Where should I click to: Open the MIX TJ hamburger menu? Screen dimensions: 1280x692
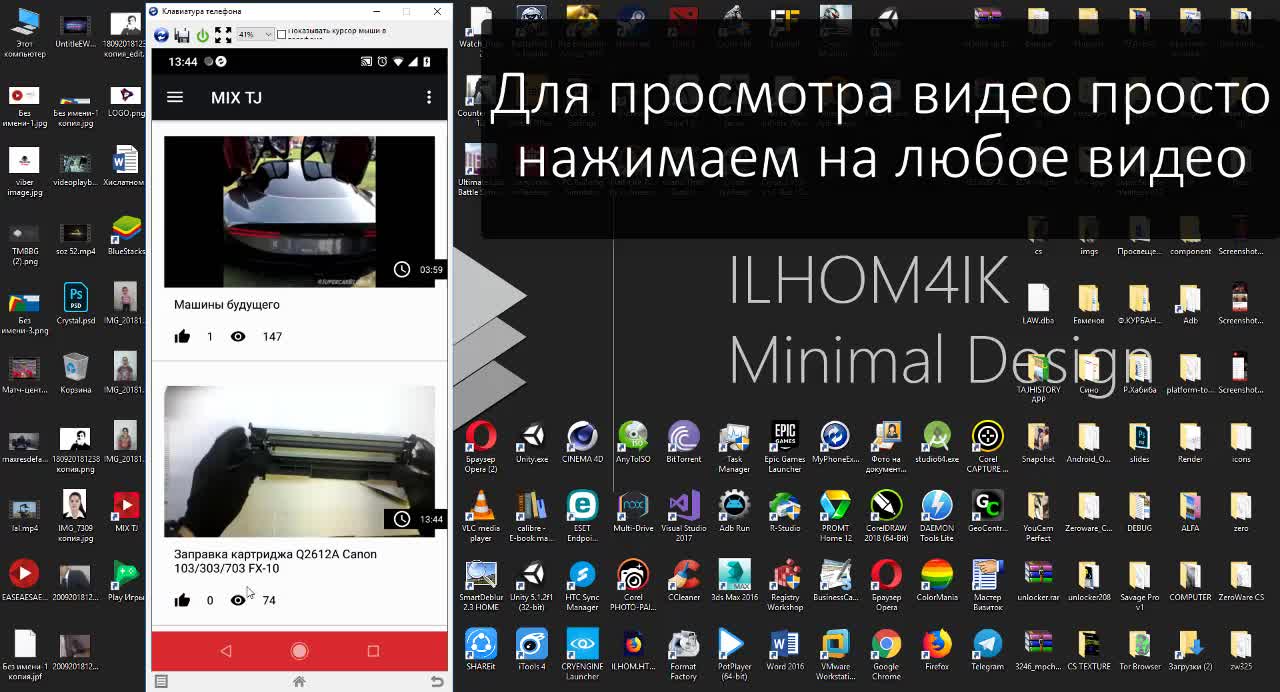175,98
